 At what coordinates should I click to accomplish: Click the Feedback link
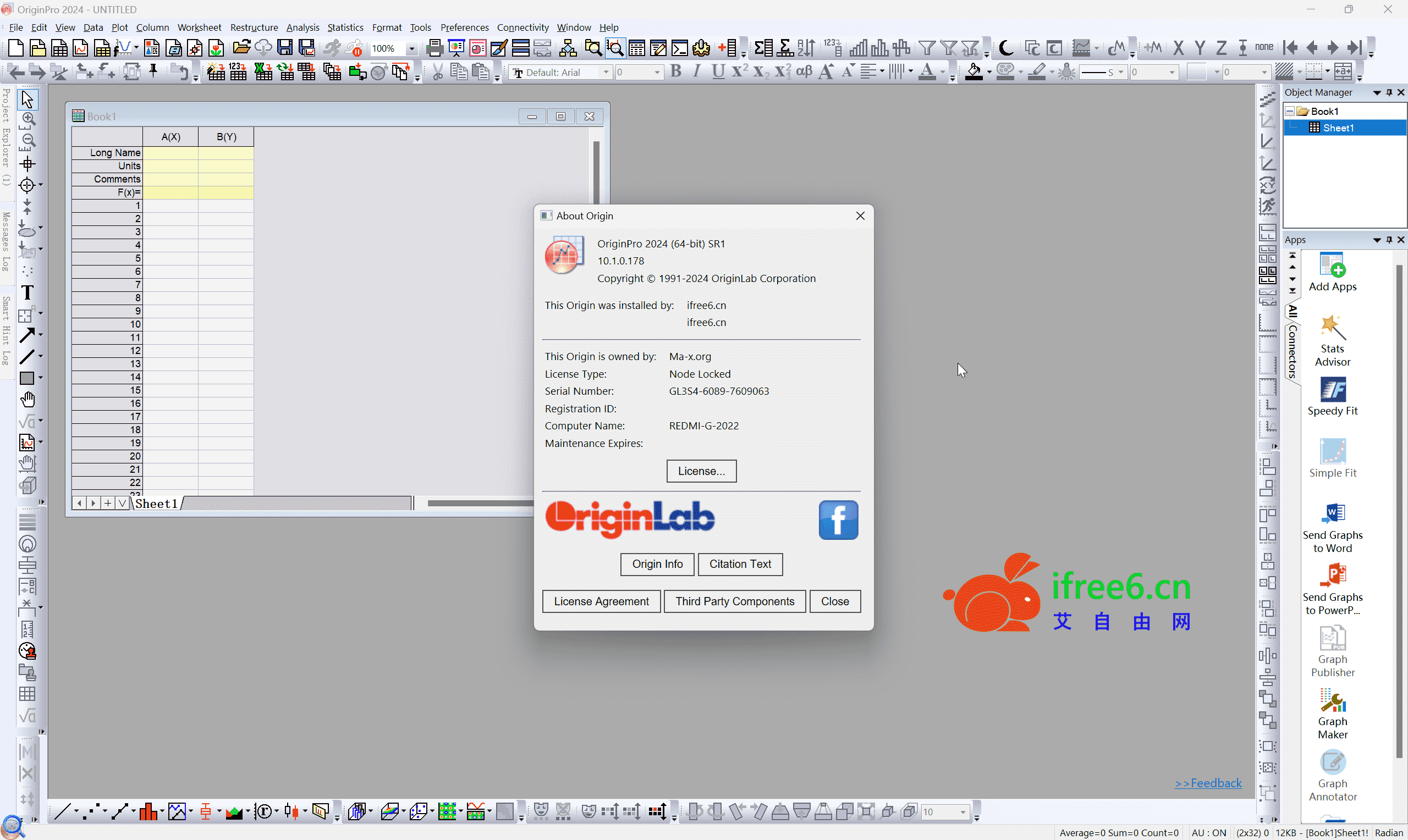(x=1208, y=783)
